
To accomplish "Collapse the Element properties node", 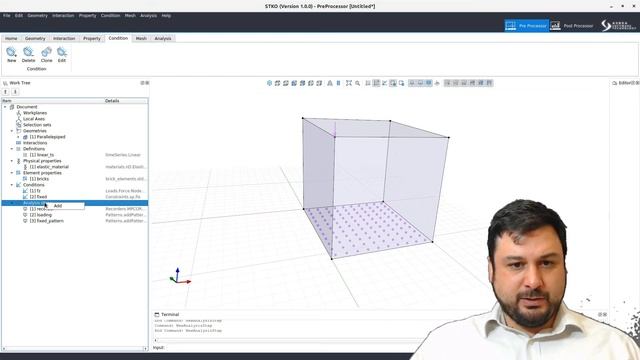I will 12,173.
